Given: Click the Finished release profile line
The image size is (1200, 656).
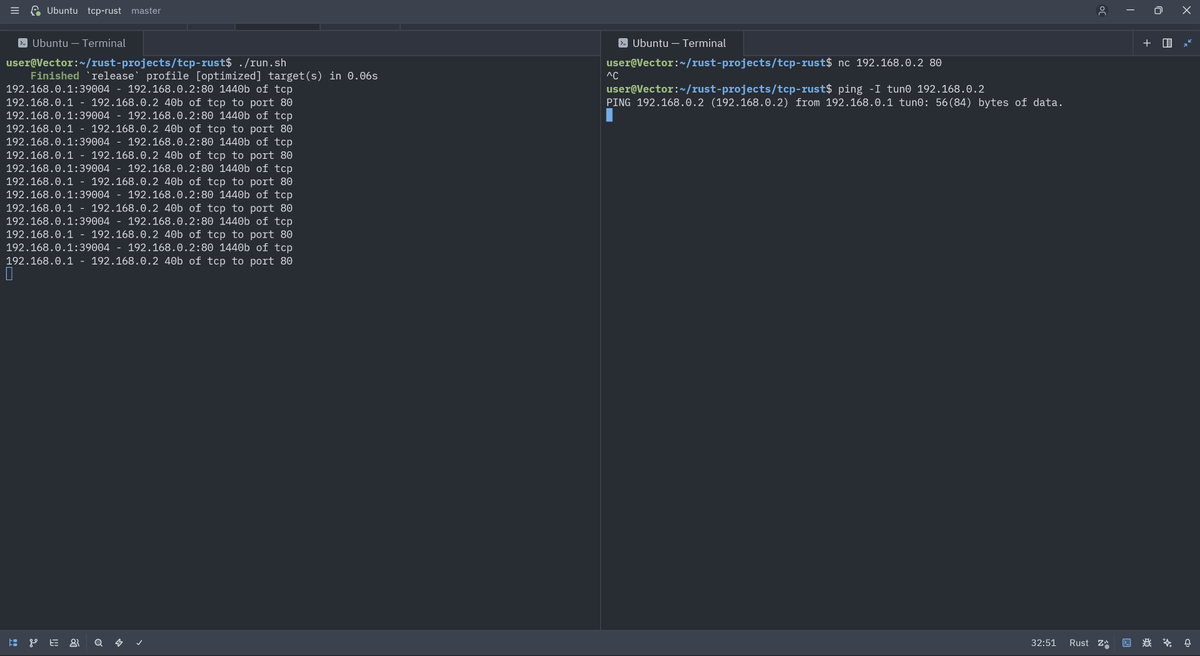Looking at the screenshot, I should click(x=204, y=76).
